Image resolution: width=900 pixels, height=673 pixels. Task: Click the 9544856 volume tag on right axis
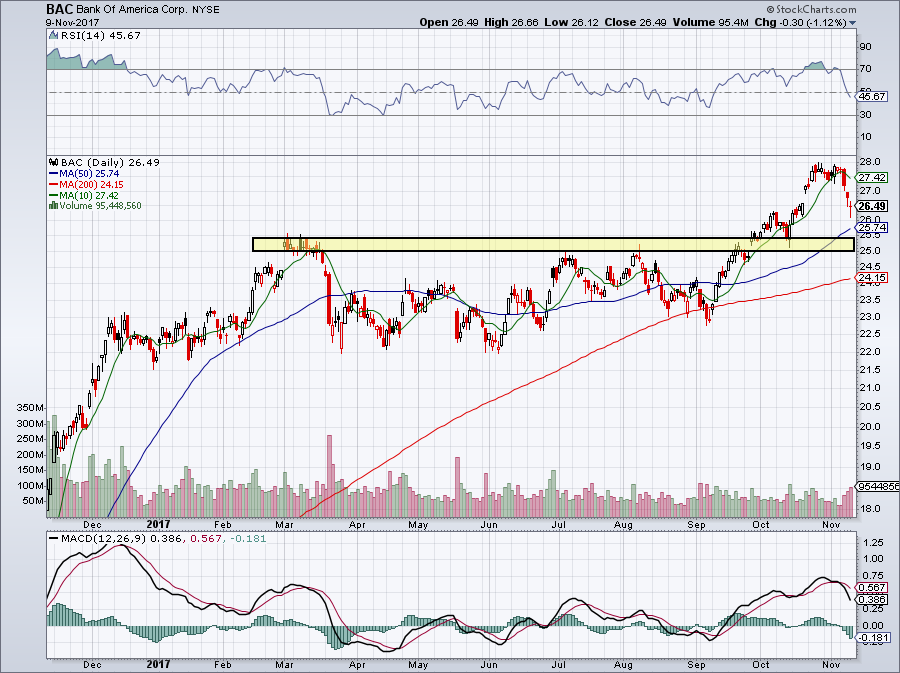(x=878, y=487)
